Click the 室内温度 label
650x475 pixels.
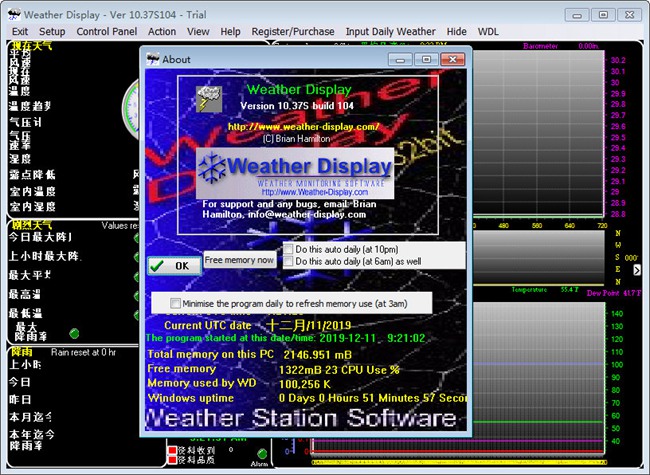(32, 191)
